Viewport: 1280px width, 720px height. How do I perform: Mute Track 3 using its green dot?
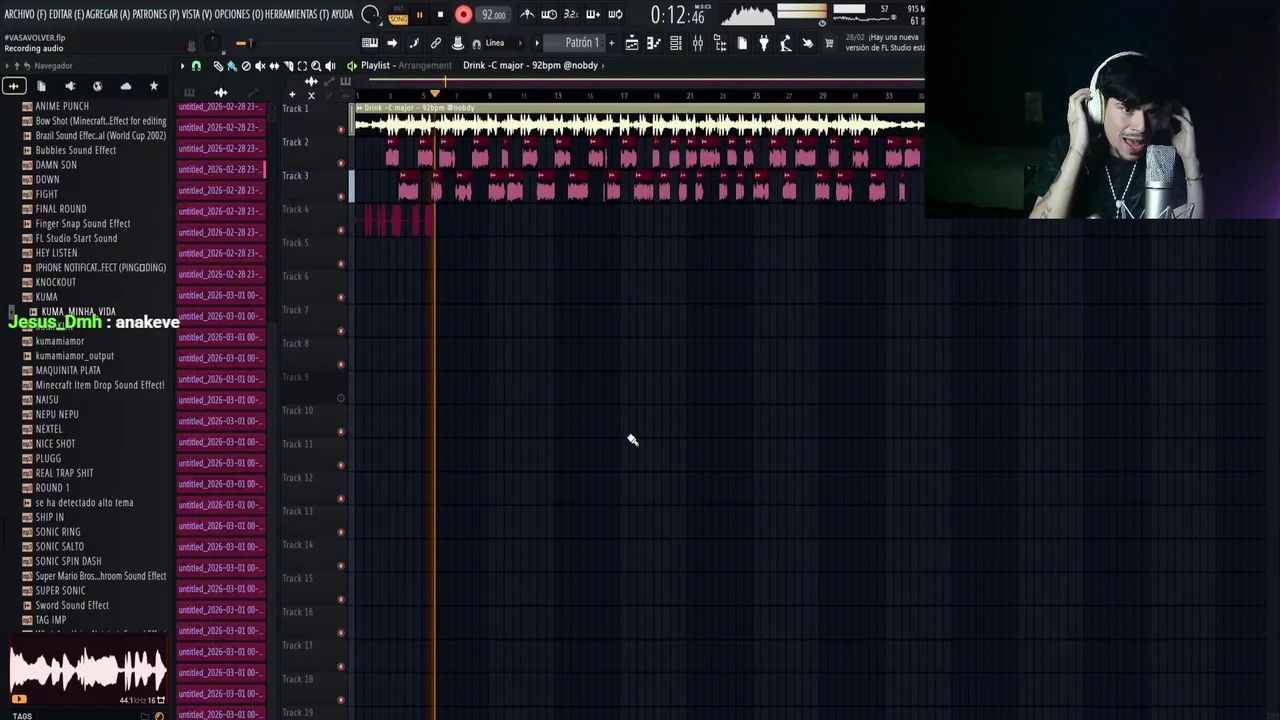pyautogui.click(x=341, y=196)
